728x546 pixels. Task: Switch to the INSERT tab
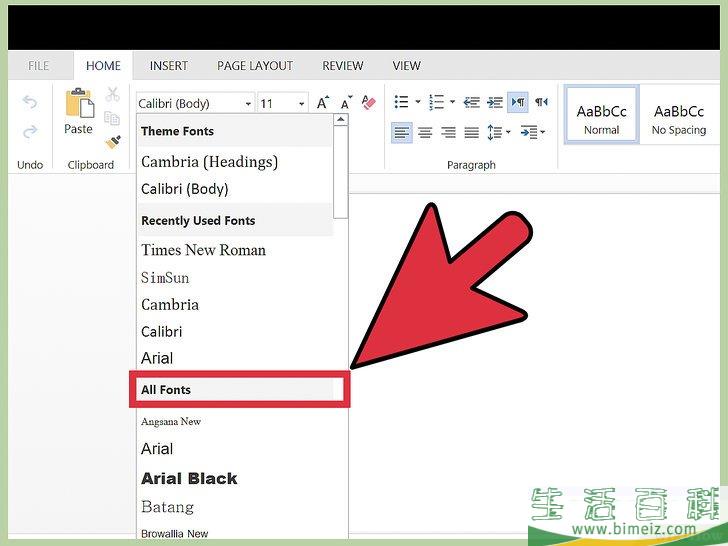(169, 66)
